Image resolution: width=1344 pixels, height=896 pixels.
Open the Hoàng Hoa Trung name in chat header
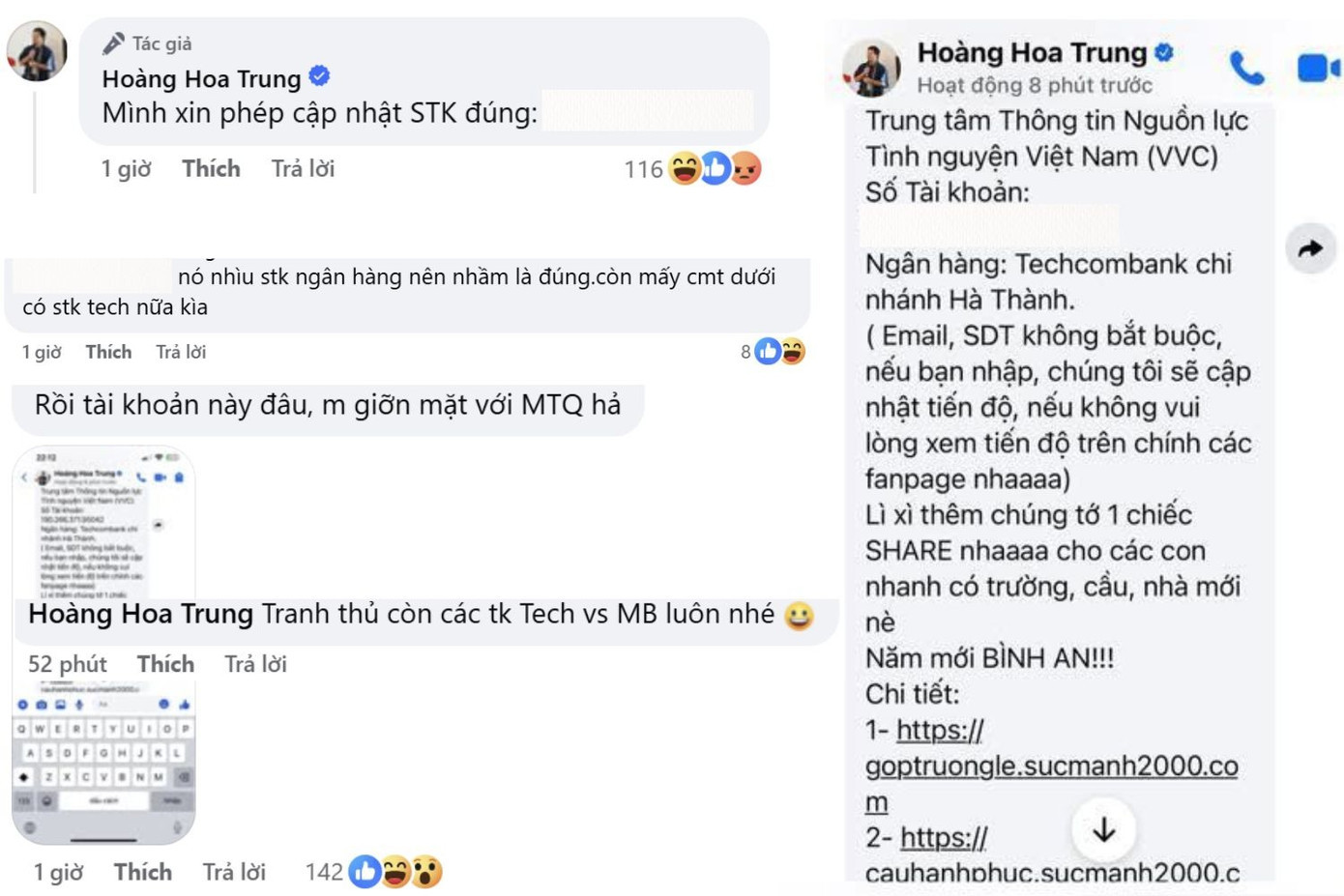[x=1032, y=52]
